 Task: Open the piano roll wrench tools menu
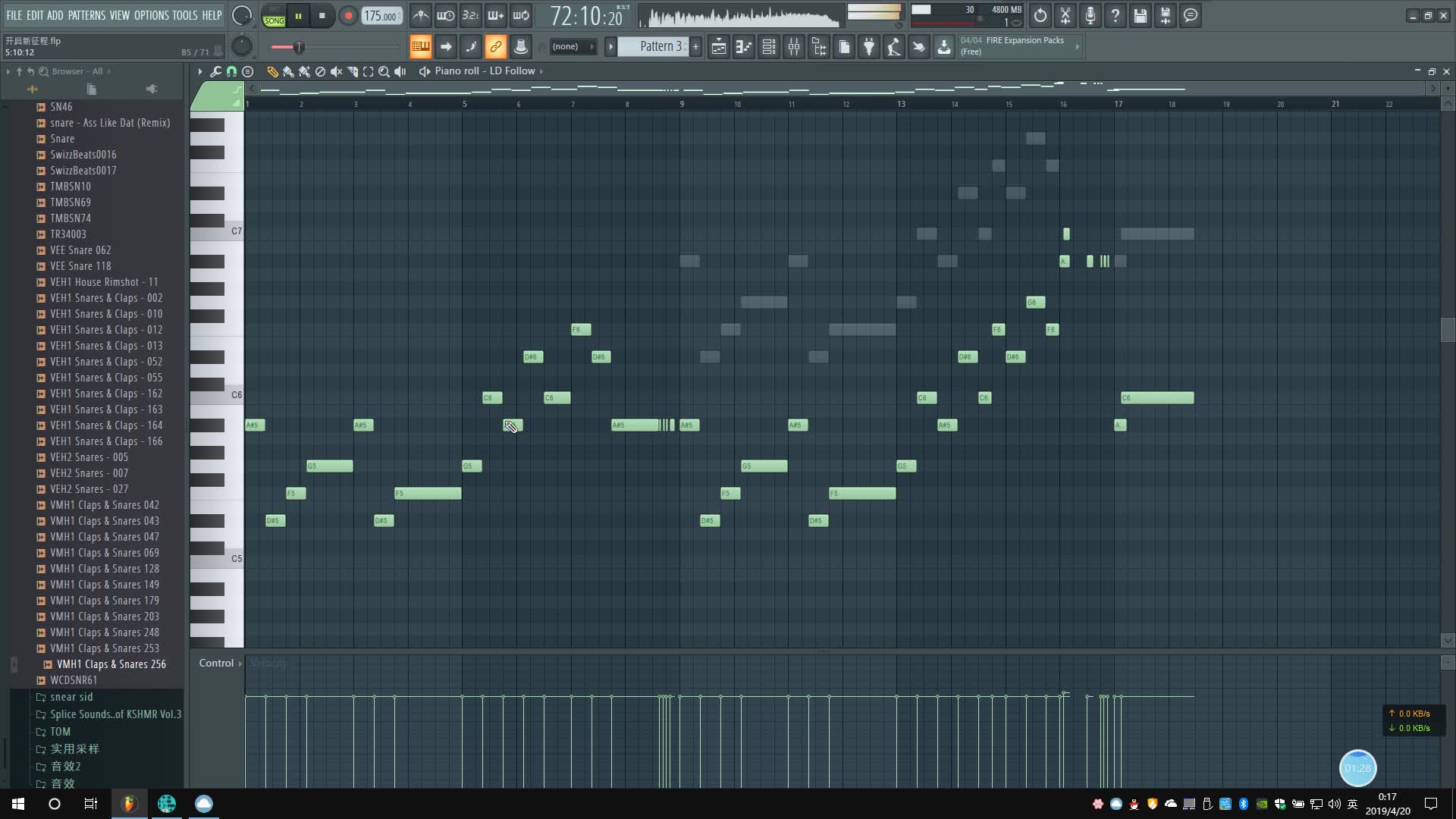[x=215, y=71]
